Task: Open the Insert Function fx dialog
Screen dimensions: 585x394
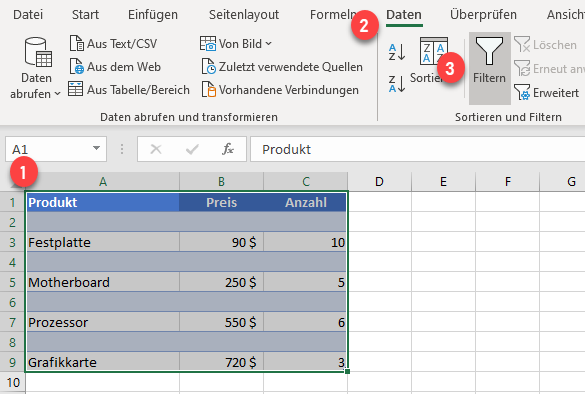Action: pos(228,149)
